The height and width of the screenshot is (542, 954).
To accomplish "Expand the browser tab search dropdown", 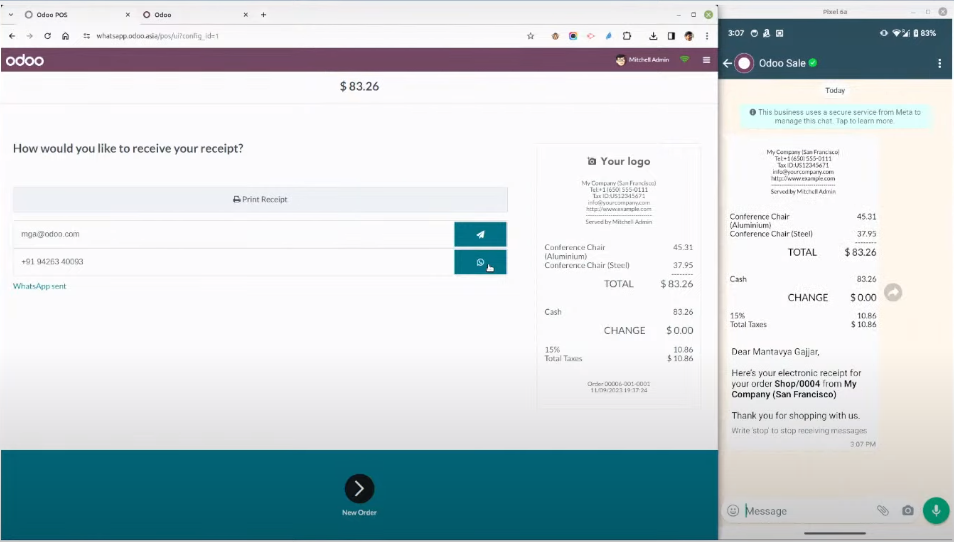I will (10, 15).
